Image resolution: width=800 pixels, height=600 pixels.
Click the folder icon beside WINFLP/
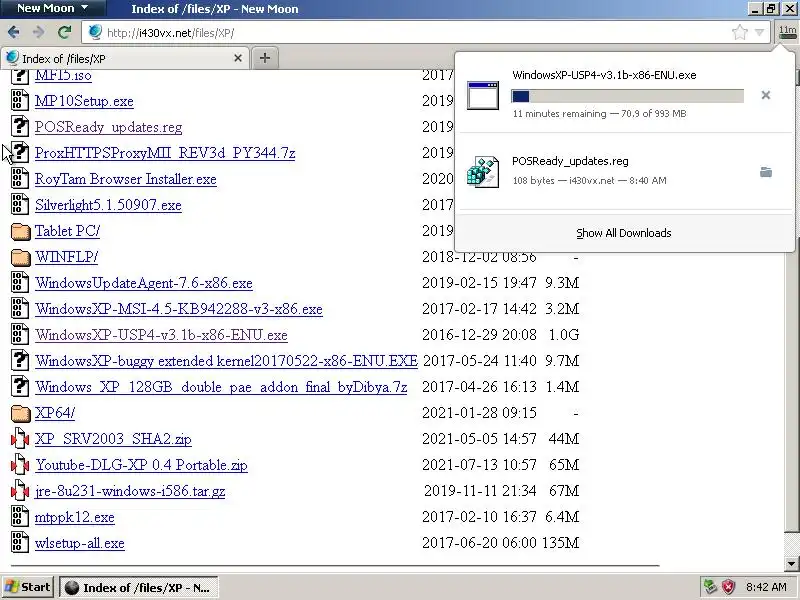pyautogui.click(x=20, y=257)
